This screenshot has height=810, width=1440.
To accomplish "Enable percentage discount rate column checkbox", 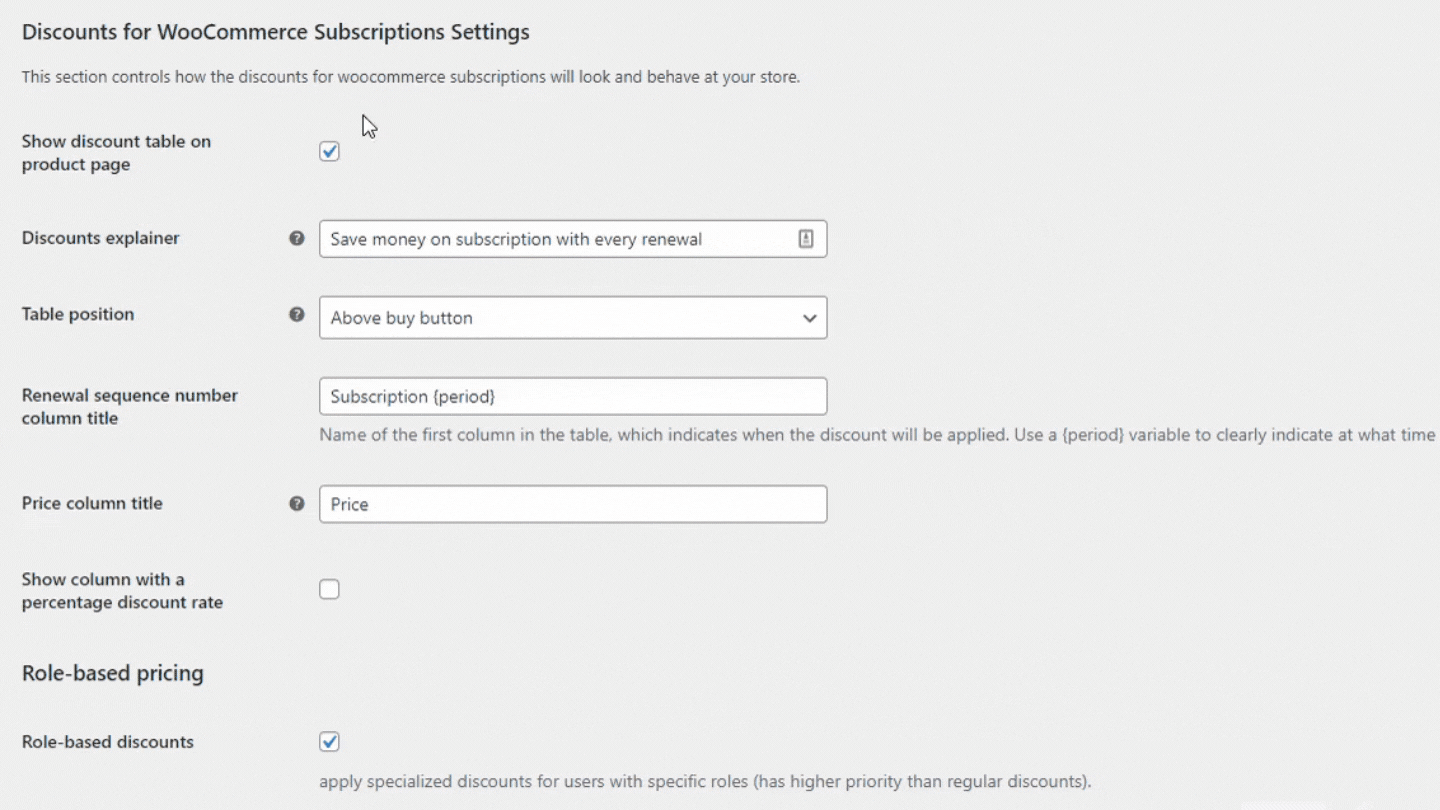I will coord(329,589).
